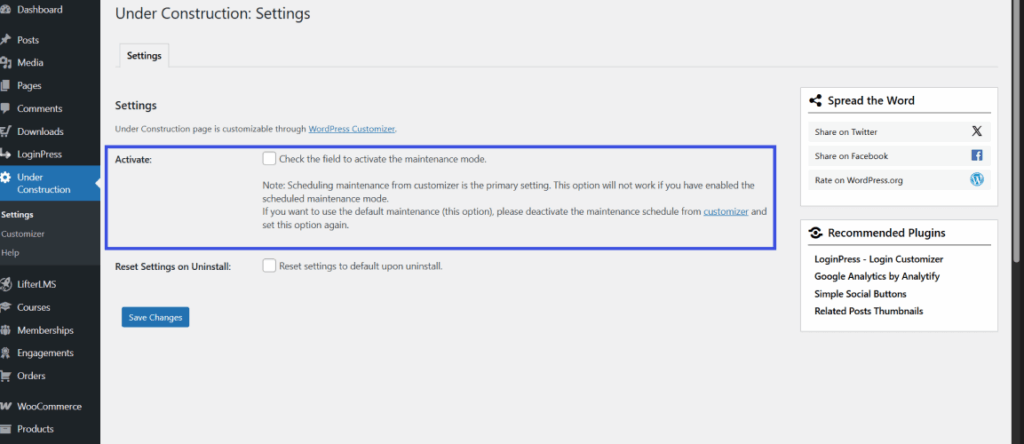The image size is (1024, 444).
Task: Select the Under Construction menu item
Action: pos(50,183)
